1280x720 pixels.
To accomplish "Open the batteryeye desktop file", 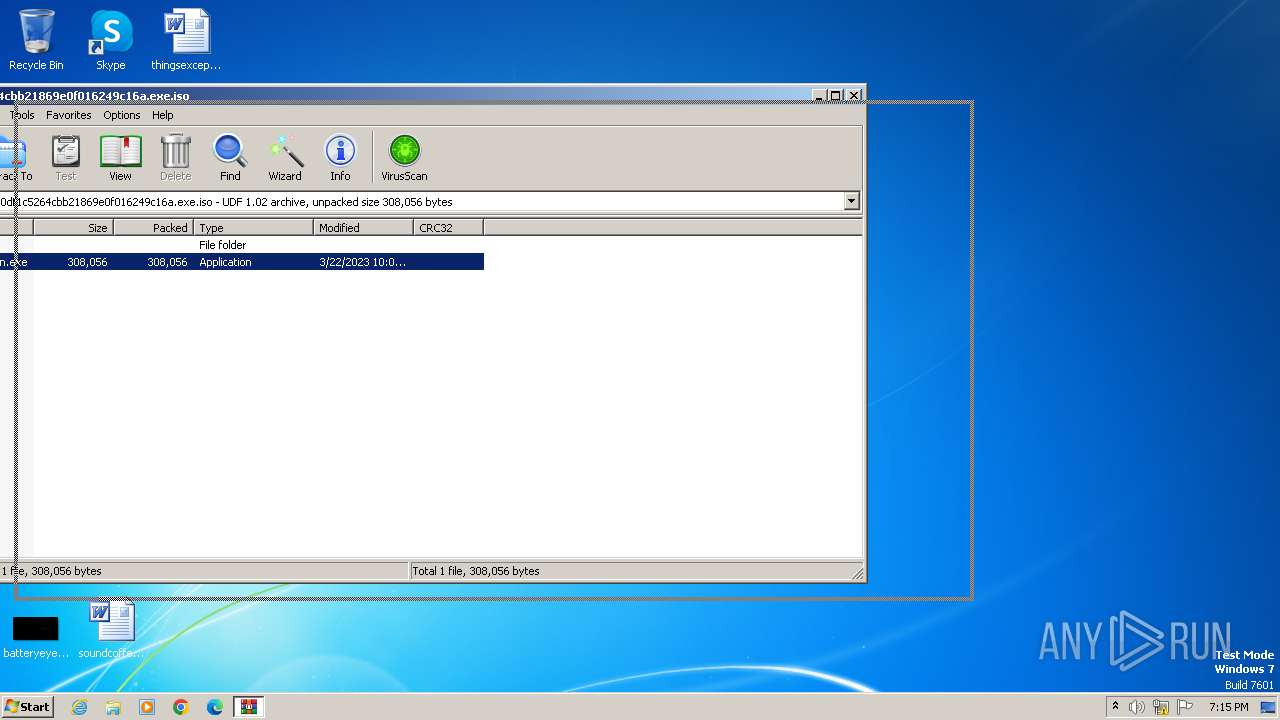I will click(36, 637).
